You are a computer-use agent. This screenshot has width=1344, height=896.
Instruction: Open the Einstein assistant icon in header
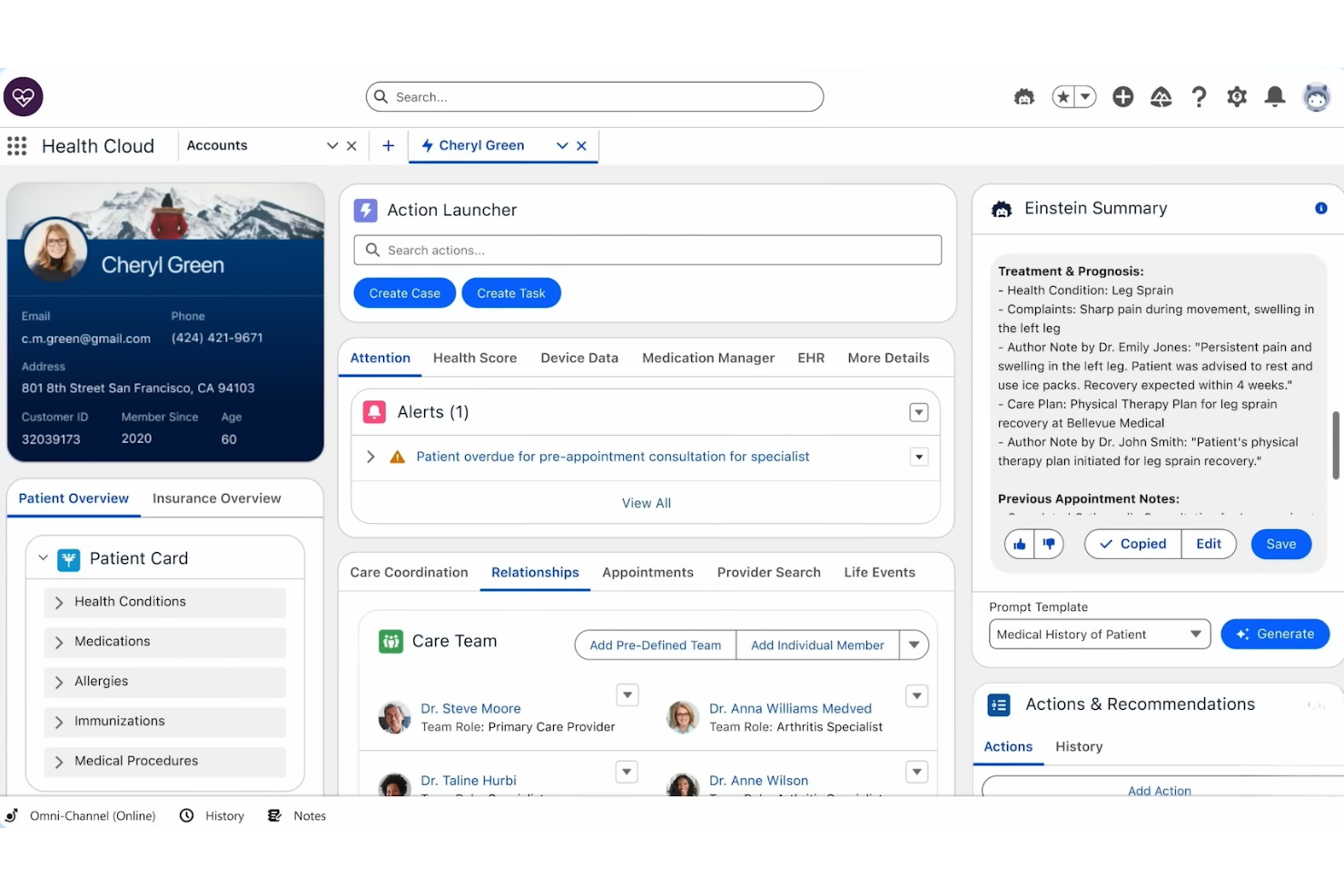point(1024,97)
